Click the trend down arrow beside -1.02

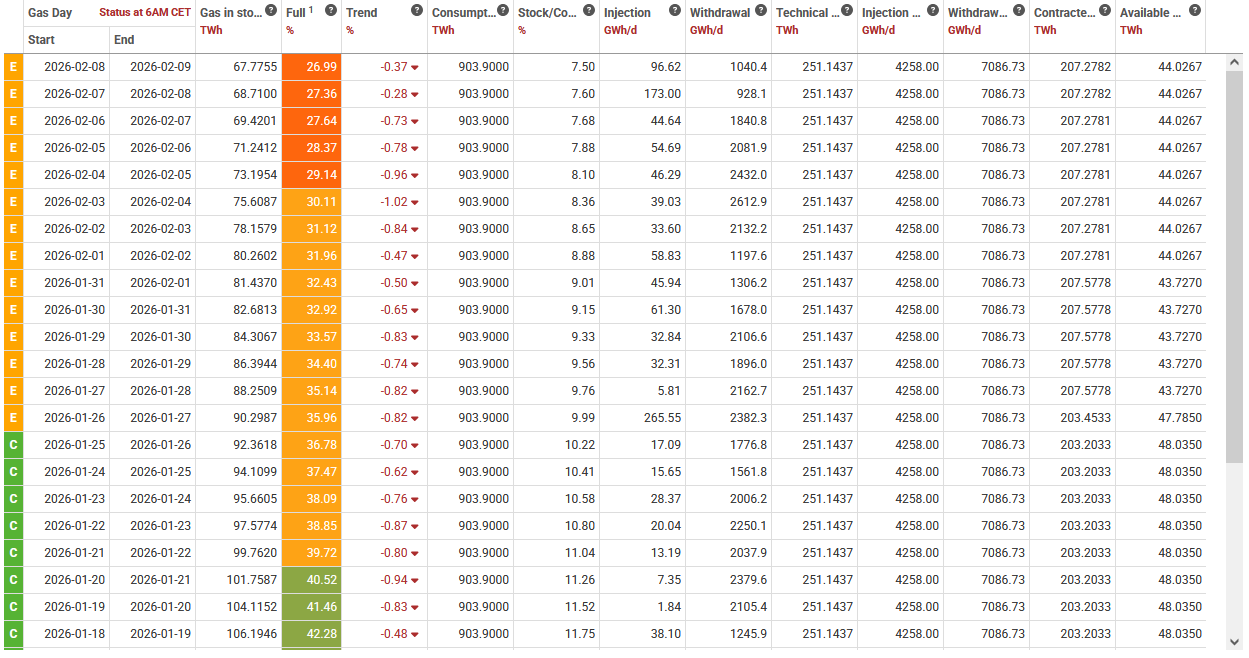click(415, 203)
